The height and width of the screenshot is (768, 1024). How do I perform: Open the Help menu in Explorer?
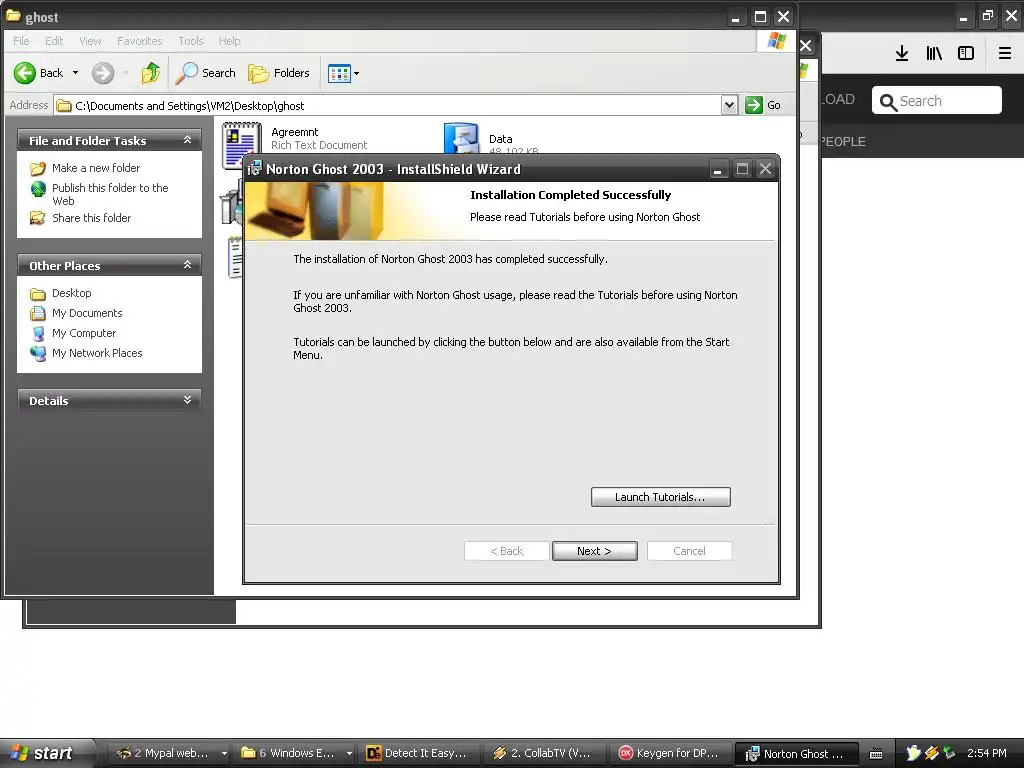[x=229, y=41]
